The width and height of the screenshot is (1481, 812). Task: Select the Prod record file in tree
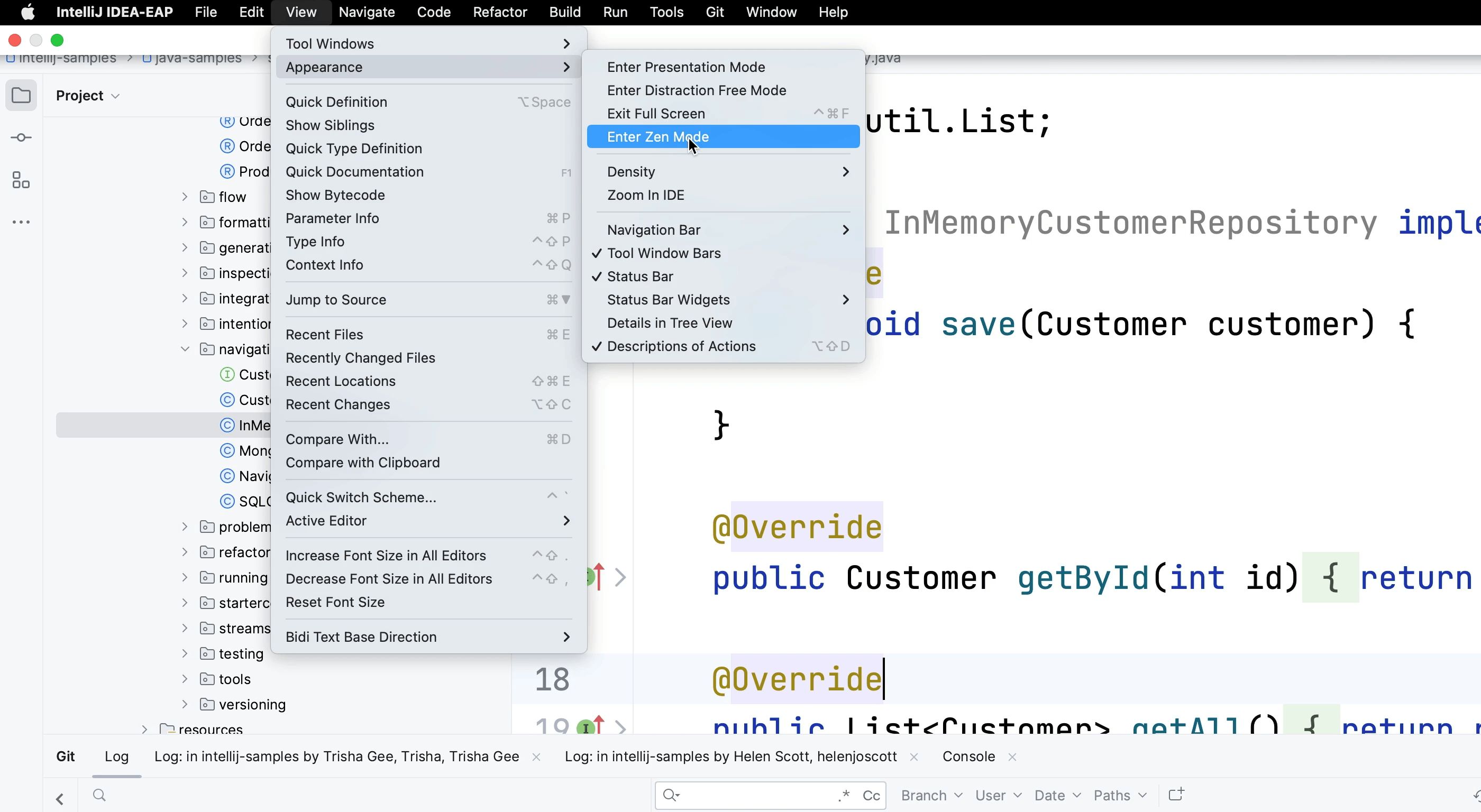pyautogui.click(x=245, y=171)
